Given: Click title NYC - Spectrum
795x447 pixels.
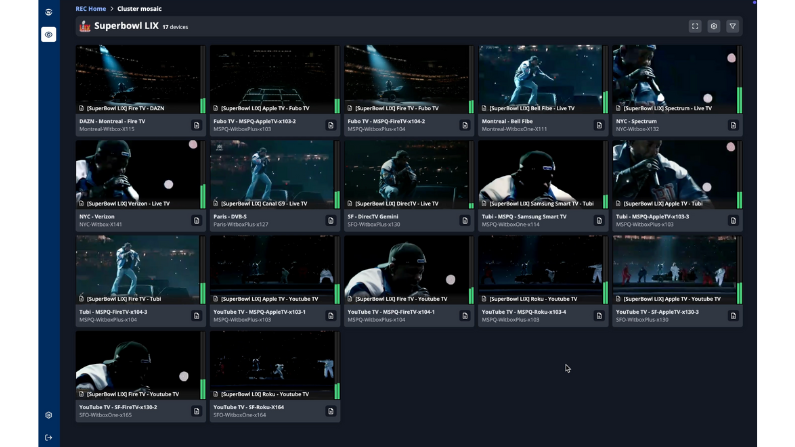Looking at the screenshot, I should [636, 121].
